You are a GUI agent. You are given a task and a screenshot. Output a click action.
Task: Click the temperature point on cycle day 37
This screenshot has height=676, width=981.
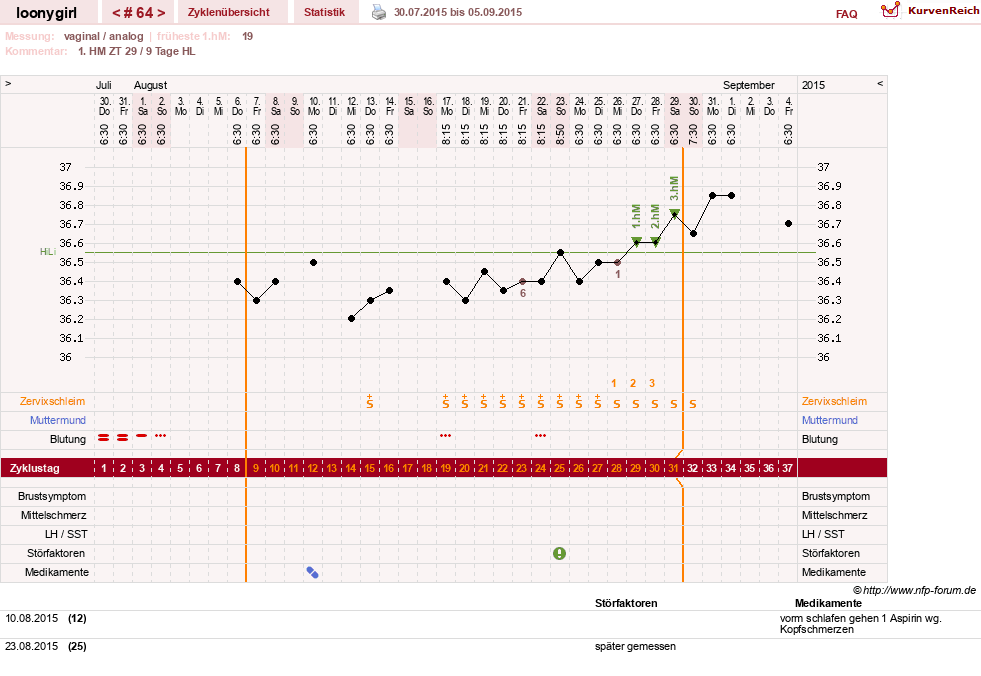point(788,223)
